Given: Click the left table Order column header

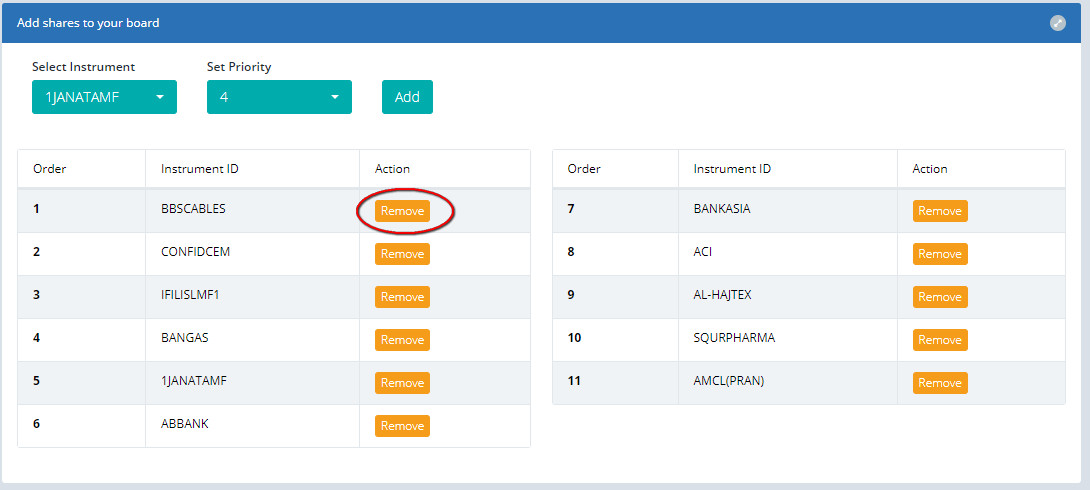Looking at the screenshot, I should click(x=50, y=169).
